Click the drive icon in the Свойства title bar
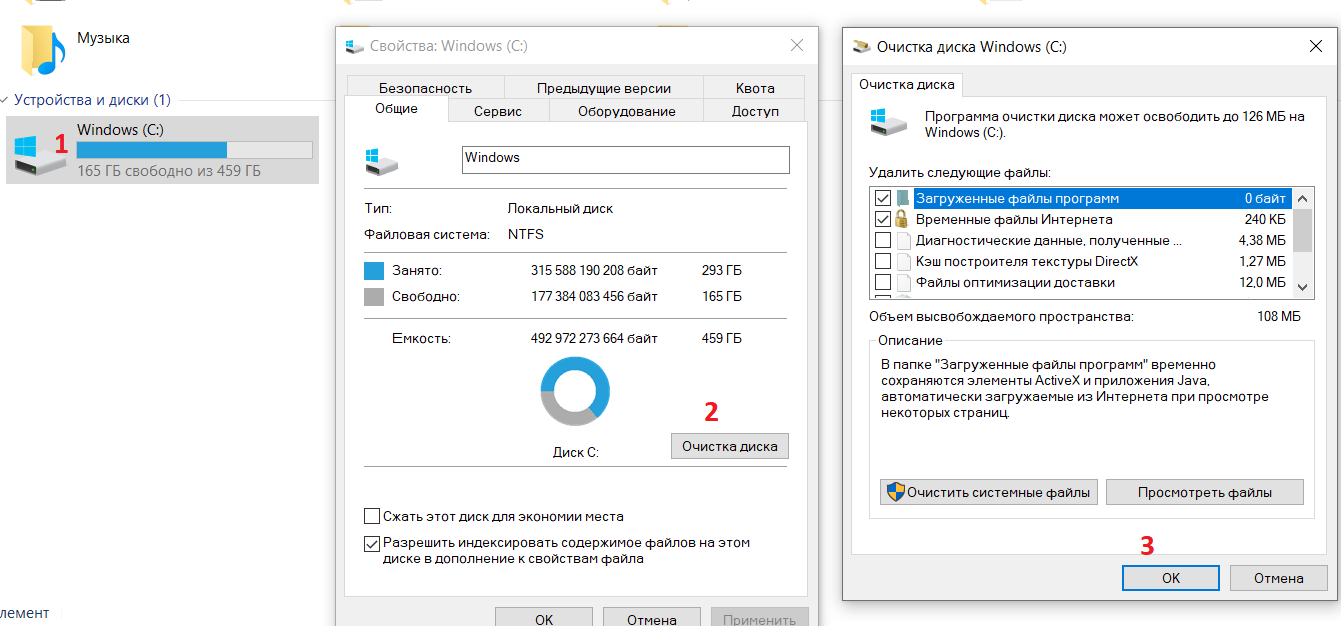 [354, 46]
